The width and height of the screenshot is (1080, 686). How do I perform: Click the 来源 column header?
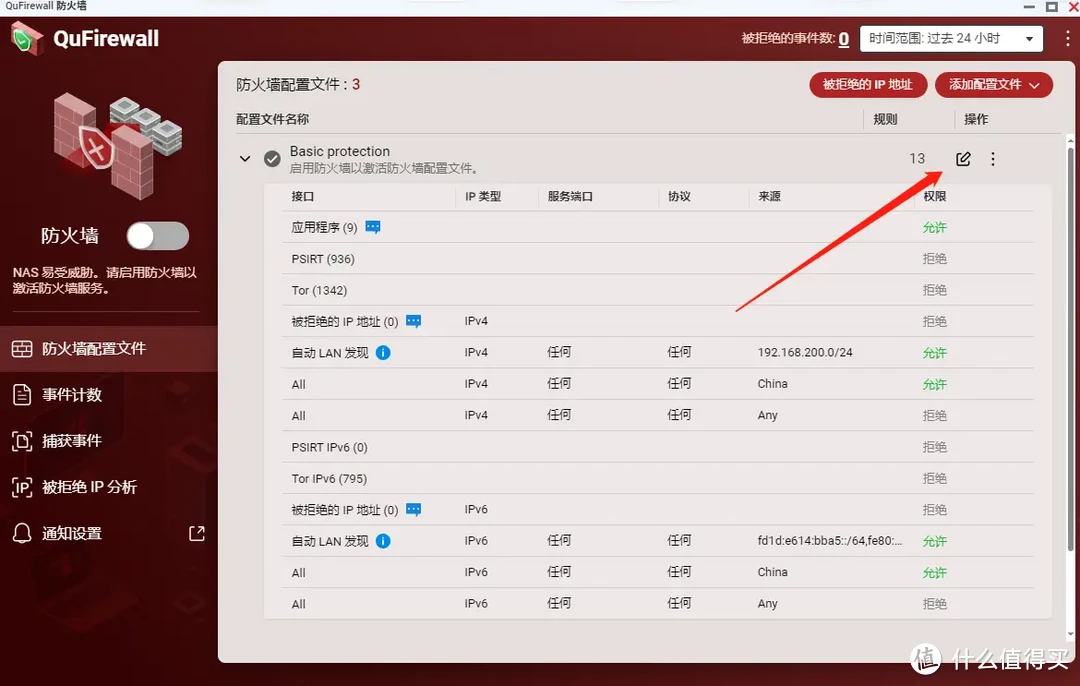[769, 196]
